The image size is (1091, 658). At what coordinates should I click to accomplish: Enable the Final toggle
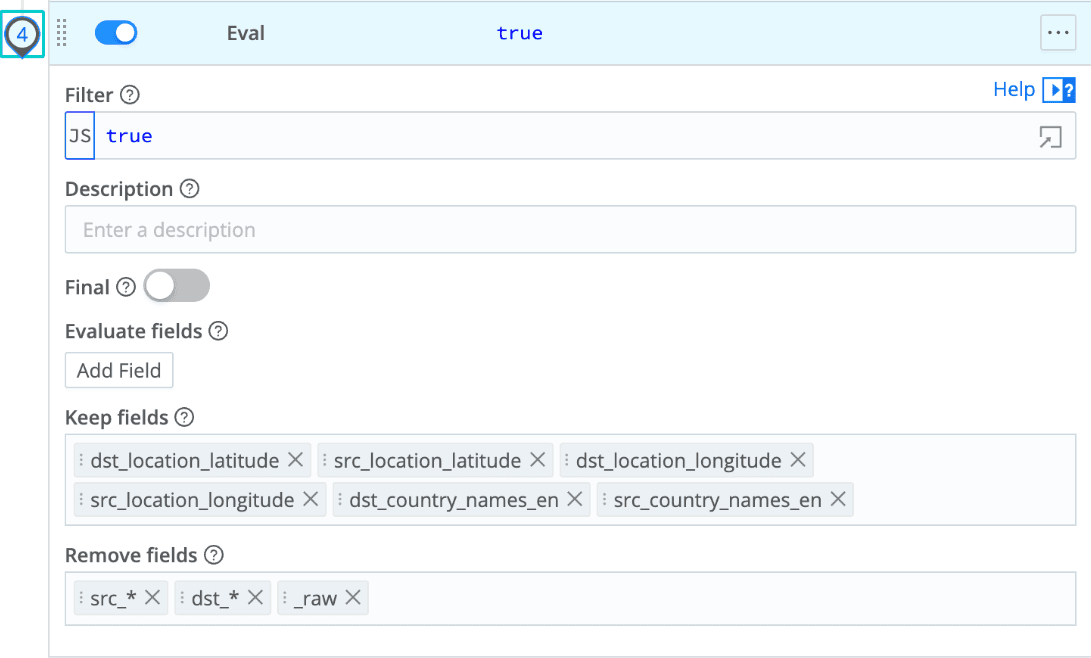point(176,286)
